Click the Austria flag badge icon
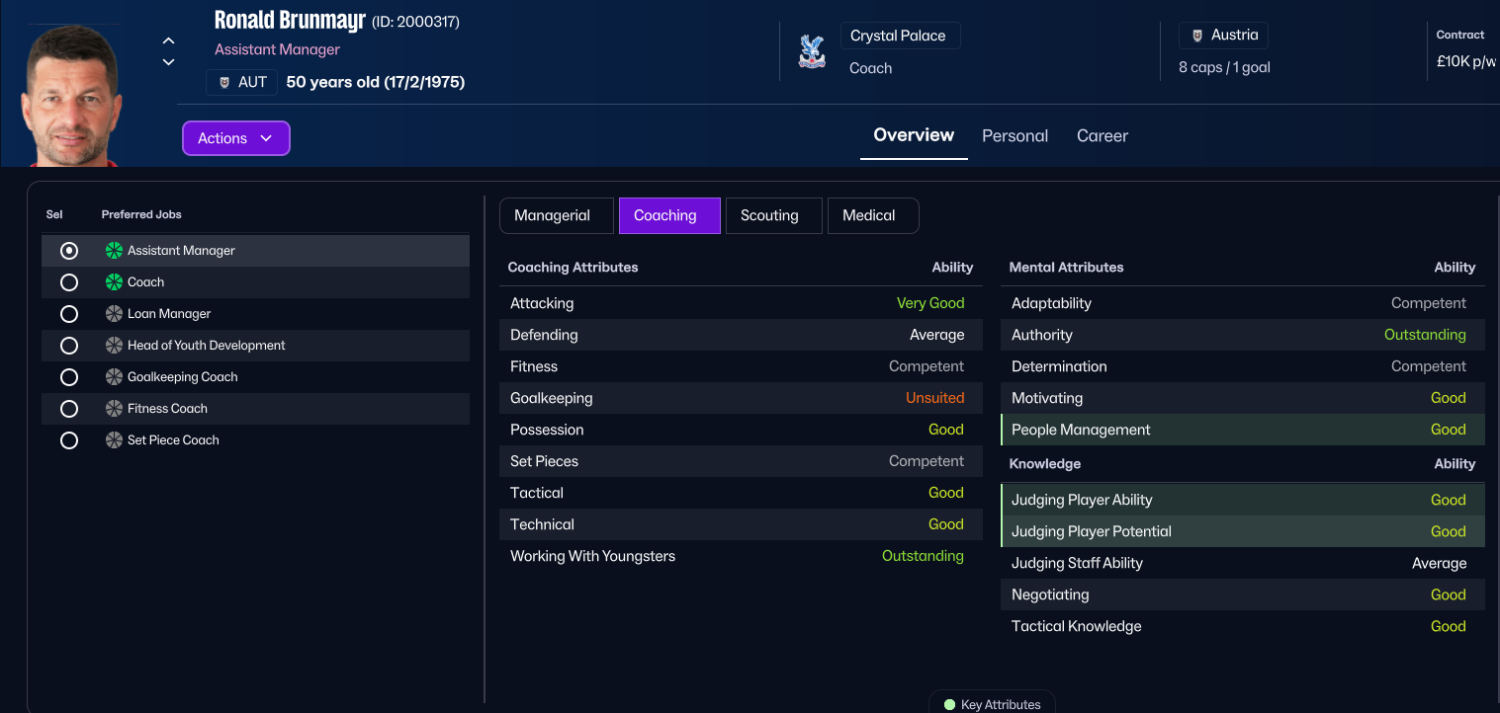 click(x=1197, y=36)
